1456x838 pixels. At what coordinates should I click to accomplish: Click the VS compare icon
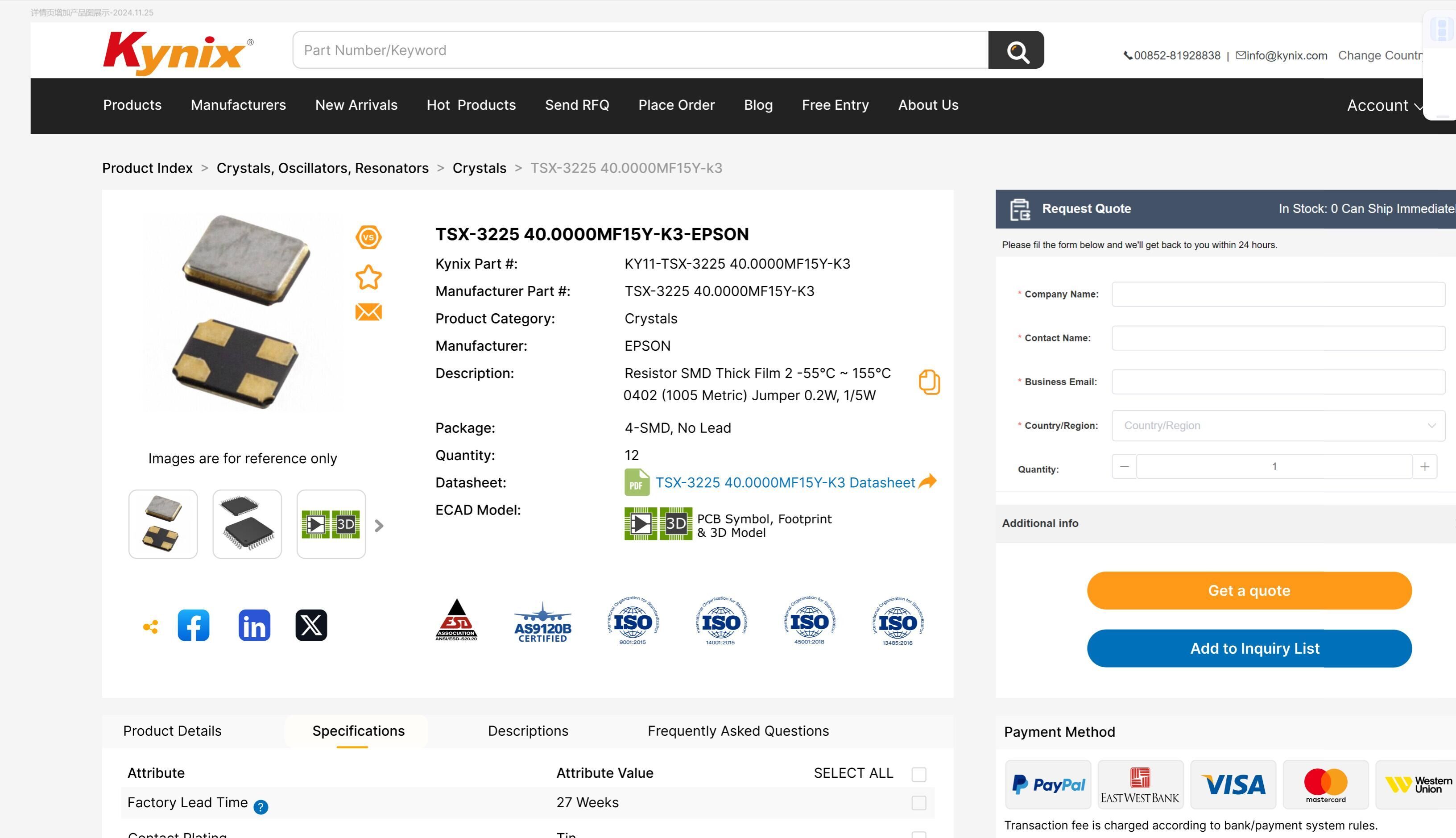[368, 237]
